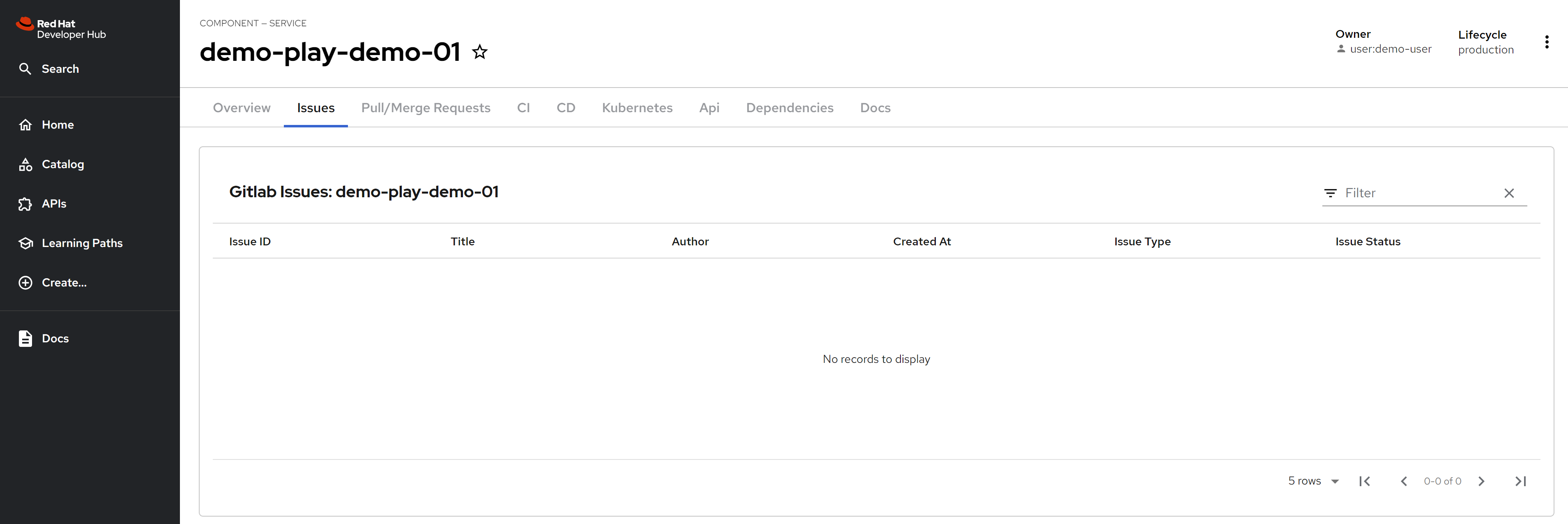Click the user:demo-user owner link
The width and height of the screenshot is (1568, 524).
tap(1390, 49)
